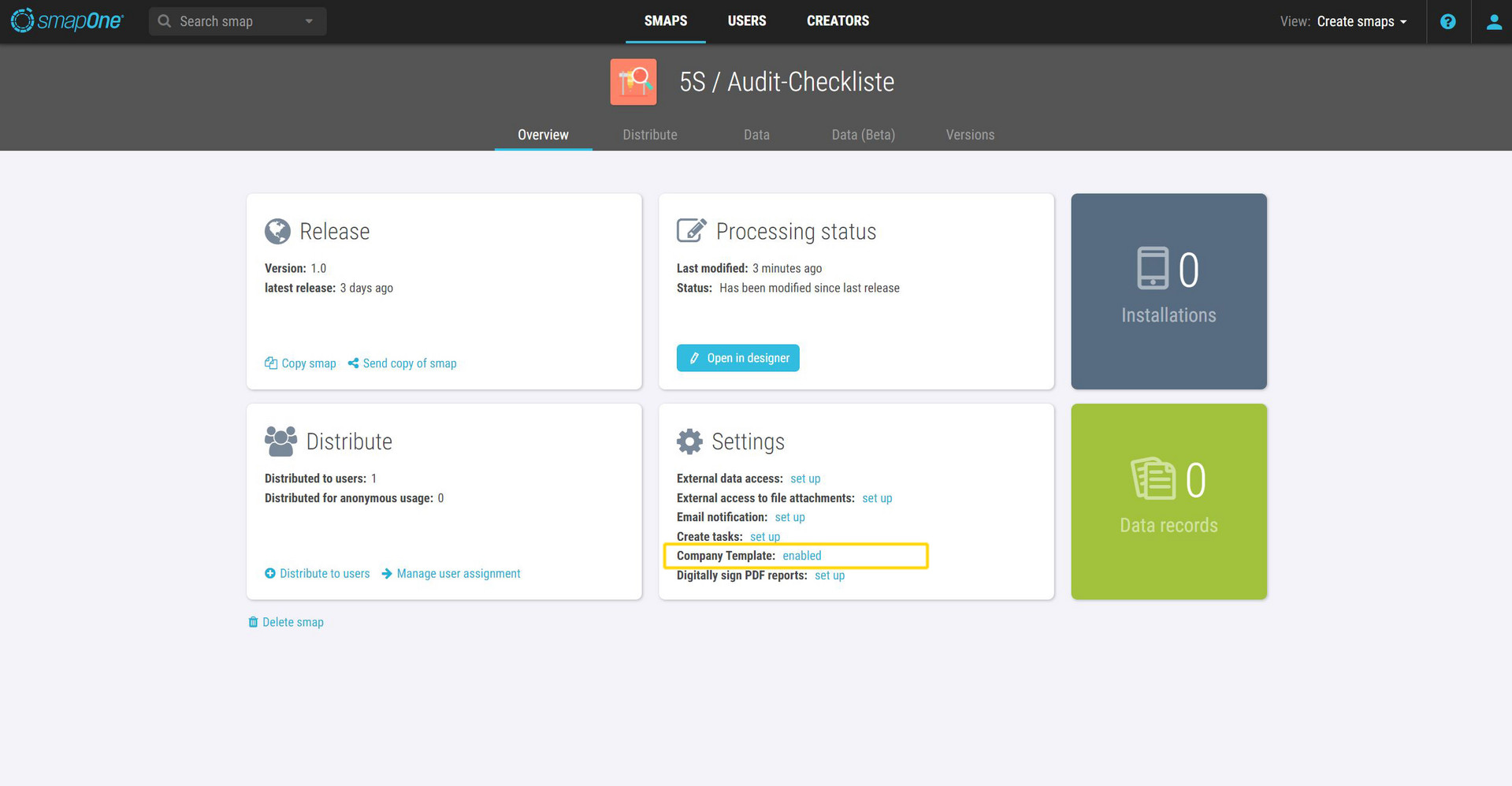Switch to the Data (Beta) tab

864,135
